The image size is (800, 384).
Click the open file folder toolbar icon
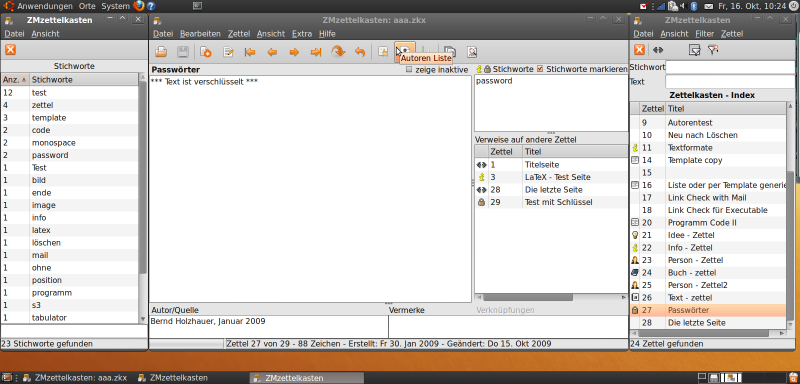pos(161,52)
